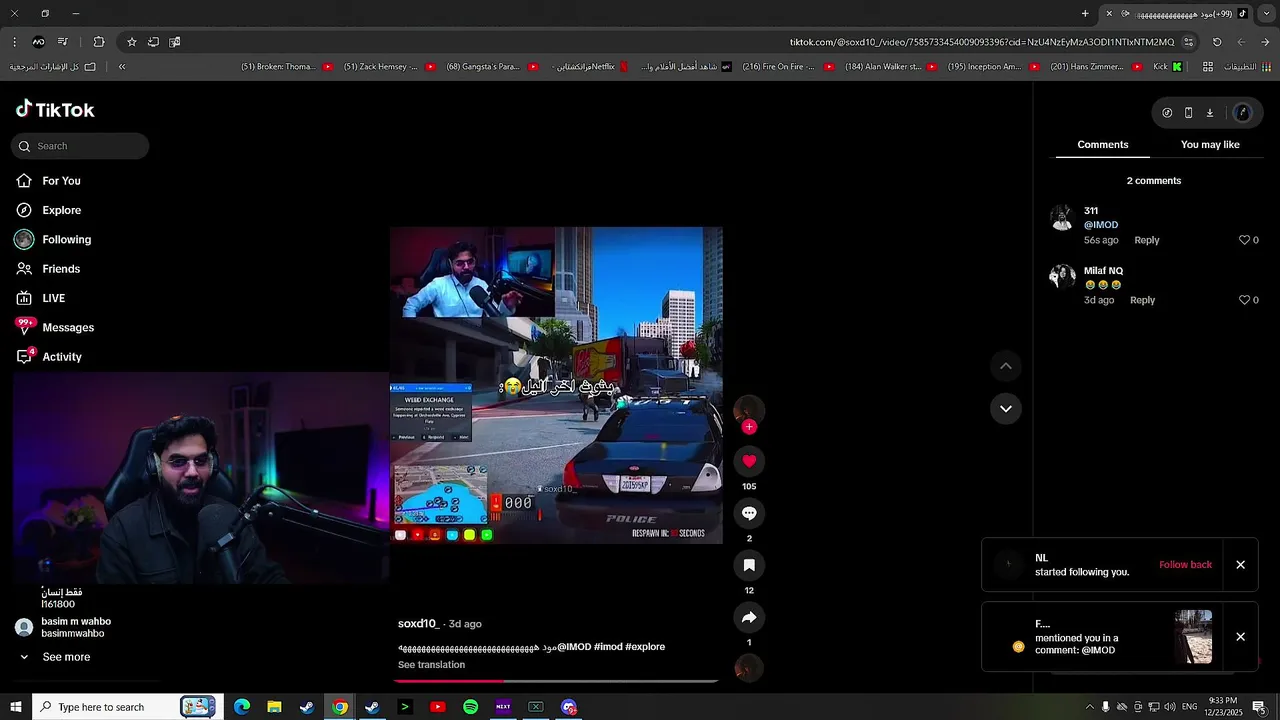Image resolution: width=1280 pixels, height=720 pixels.
Task: Dismiss the comment mention notification
Action: tap(1240, 637)
